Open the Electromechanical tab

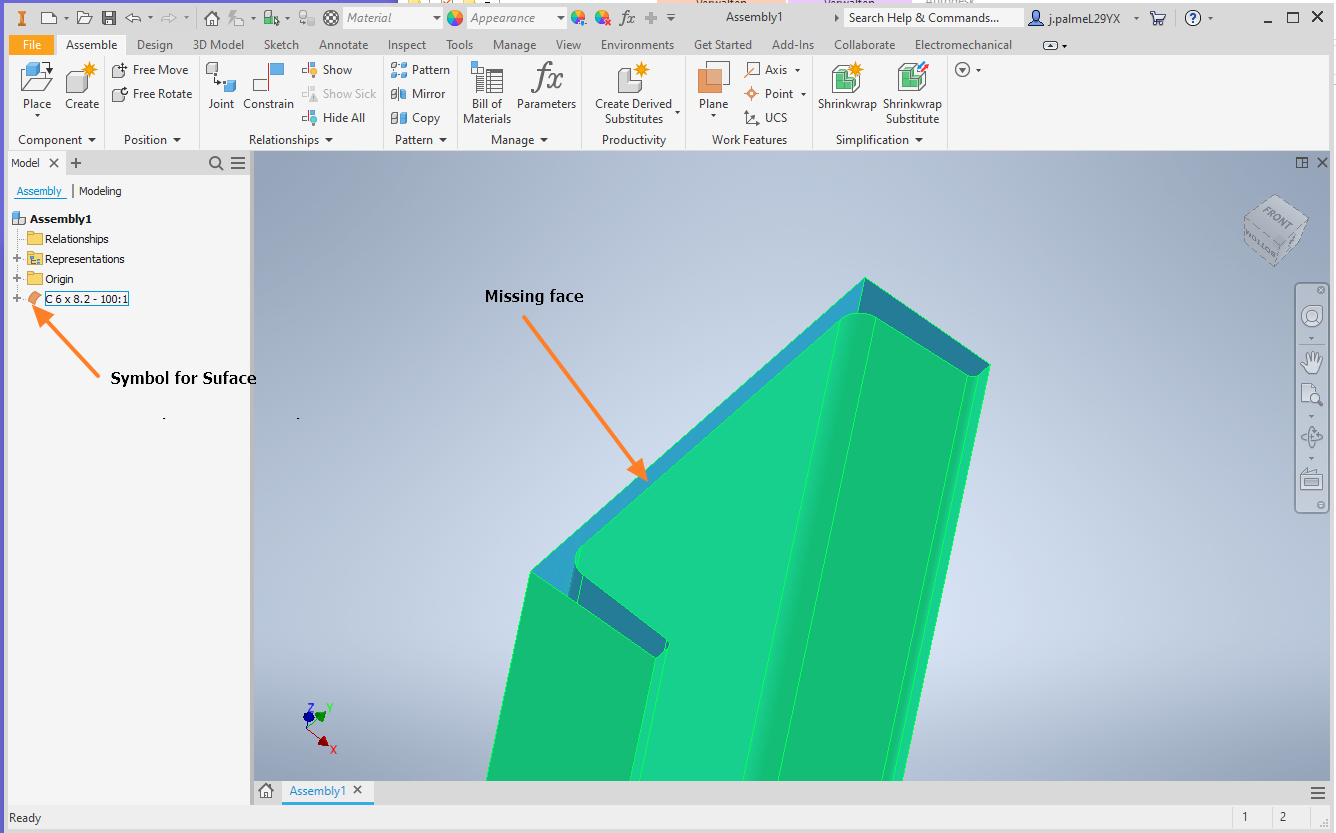[x=962, y=44]
